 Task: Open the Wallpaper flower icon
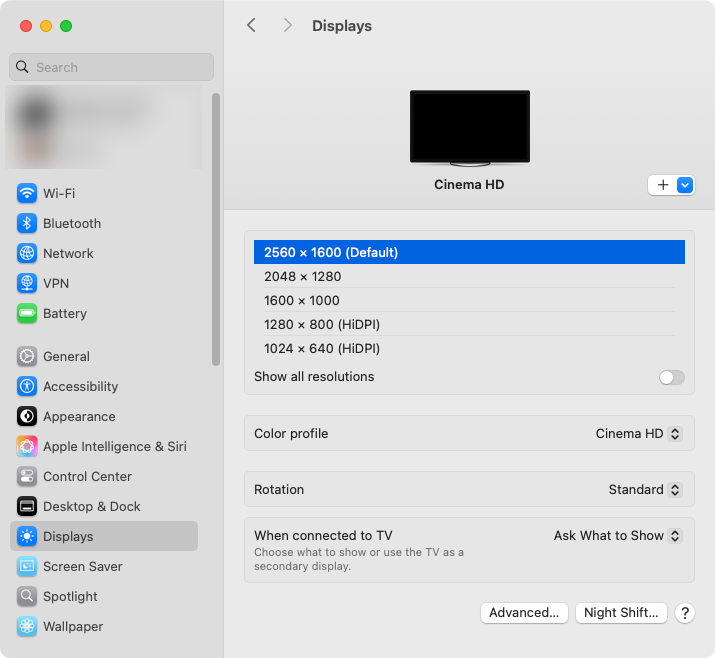pos(27,627)
